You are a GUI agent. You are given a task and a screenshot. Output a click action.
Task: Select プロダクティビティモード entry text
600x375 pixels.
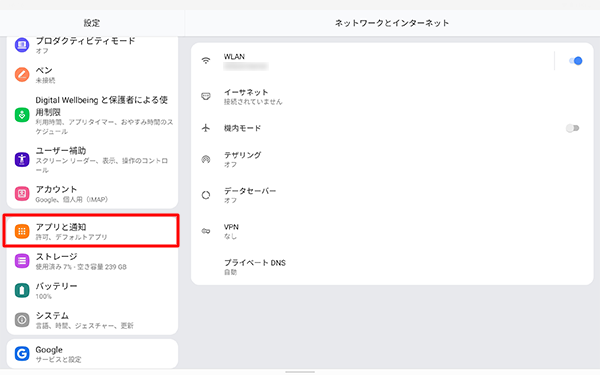click(x=85, y=41)
